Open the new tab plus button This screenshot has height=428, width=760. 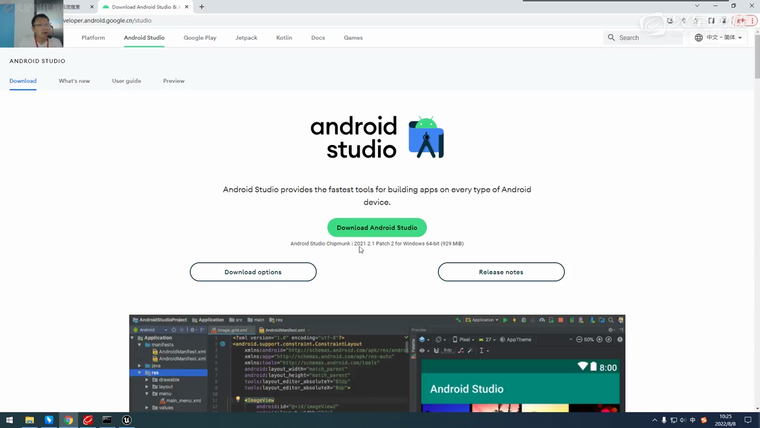(202, 6)
